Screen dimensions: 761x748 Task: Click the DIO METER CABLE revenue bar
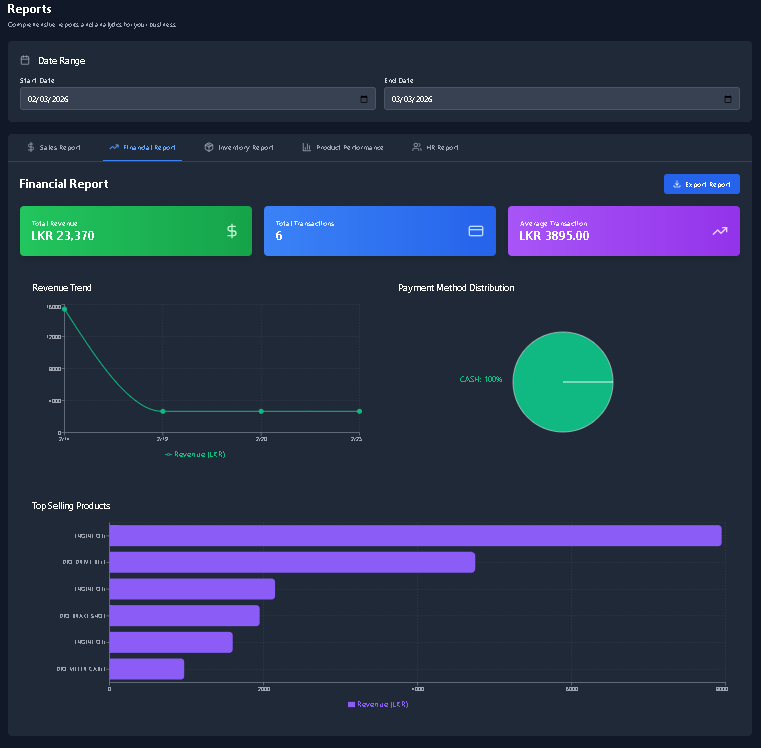click(147, 669)
